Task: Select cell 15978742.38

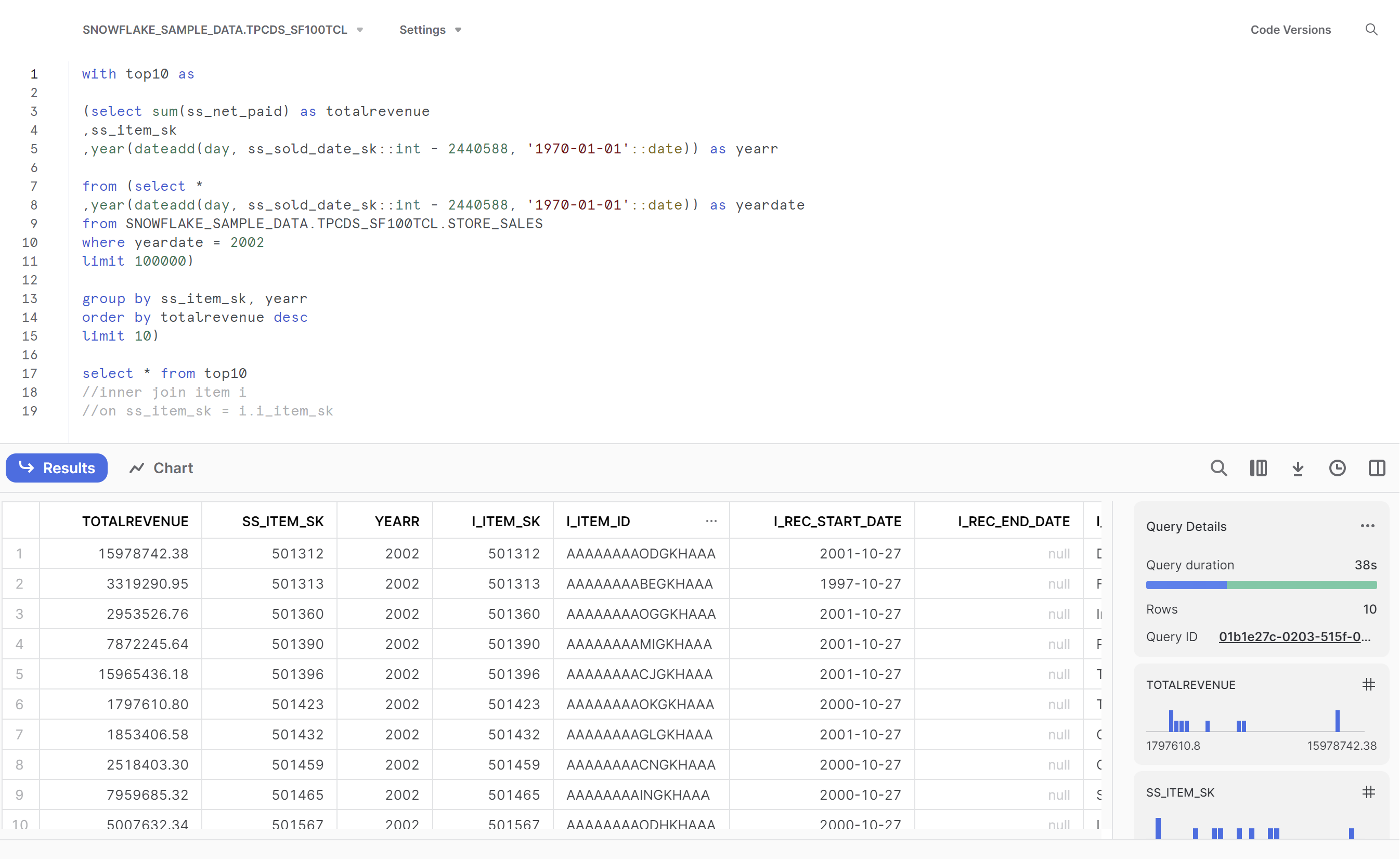Action: click(x=121, y=554)
